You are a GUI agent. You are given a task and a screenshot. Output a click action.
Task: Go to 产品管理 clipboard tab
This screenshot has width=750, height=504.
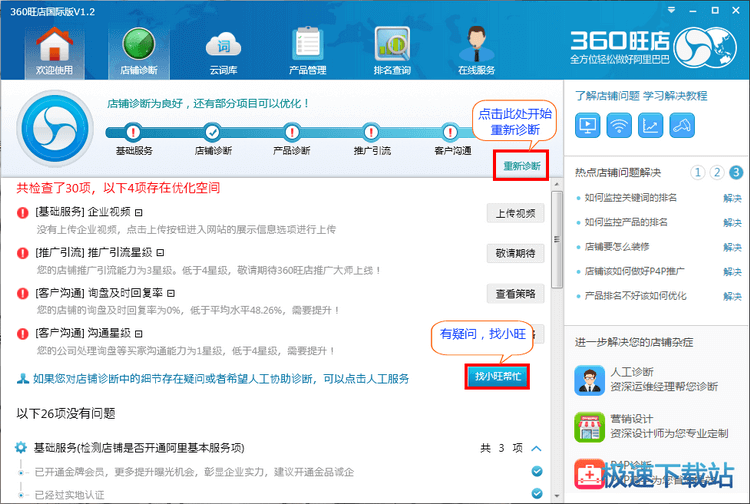pos(308,52)
